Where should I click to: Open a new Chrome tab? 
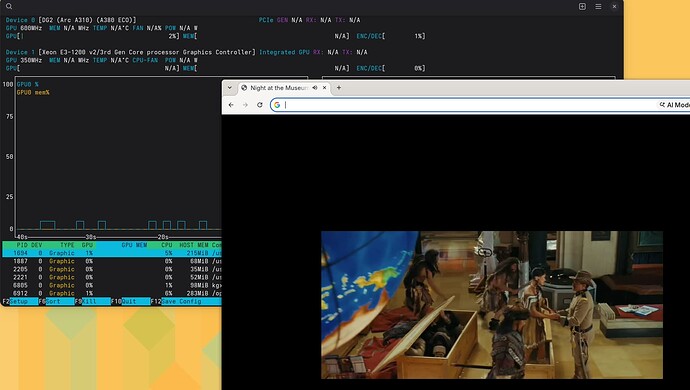[339, 88]
